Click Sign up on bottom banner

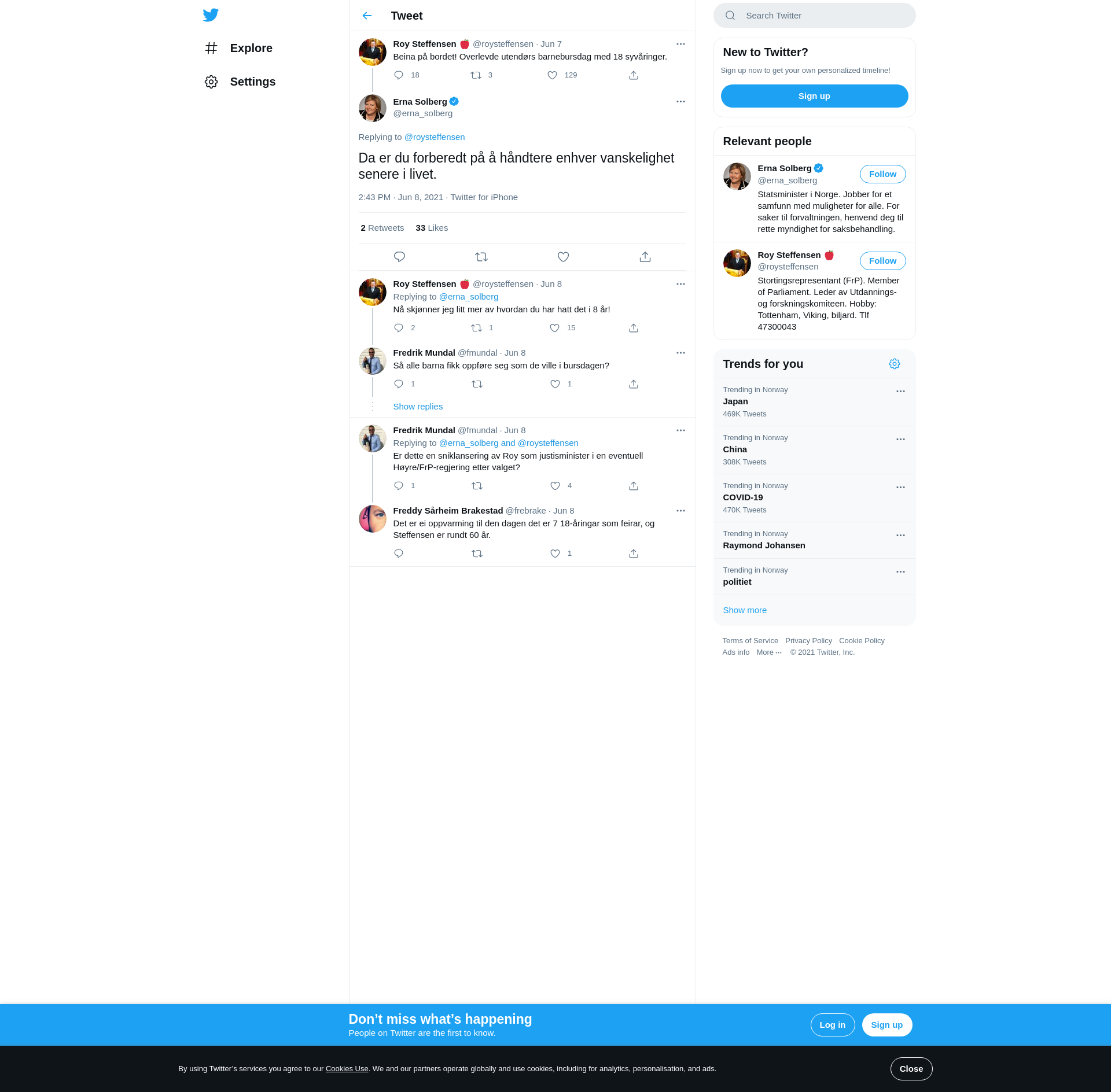[x=886, y=1025]
